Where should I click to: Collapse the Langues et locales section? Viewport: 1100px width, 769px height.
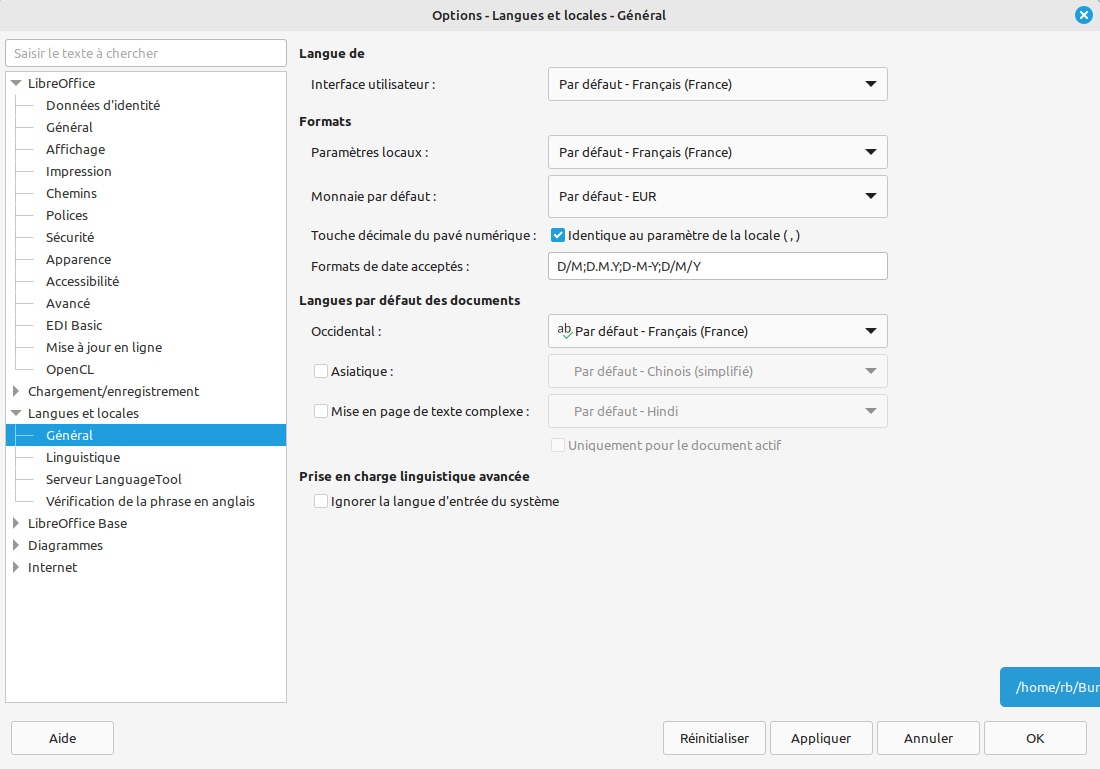[x=16, y=413]
